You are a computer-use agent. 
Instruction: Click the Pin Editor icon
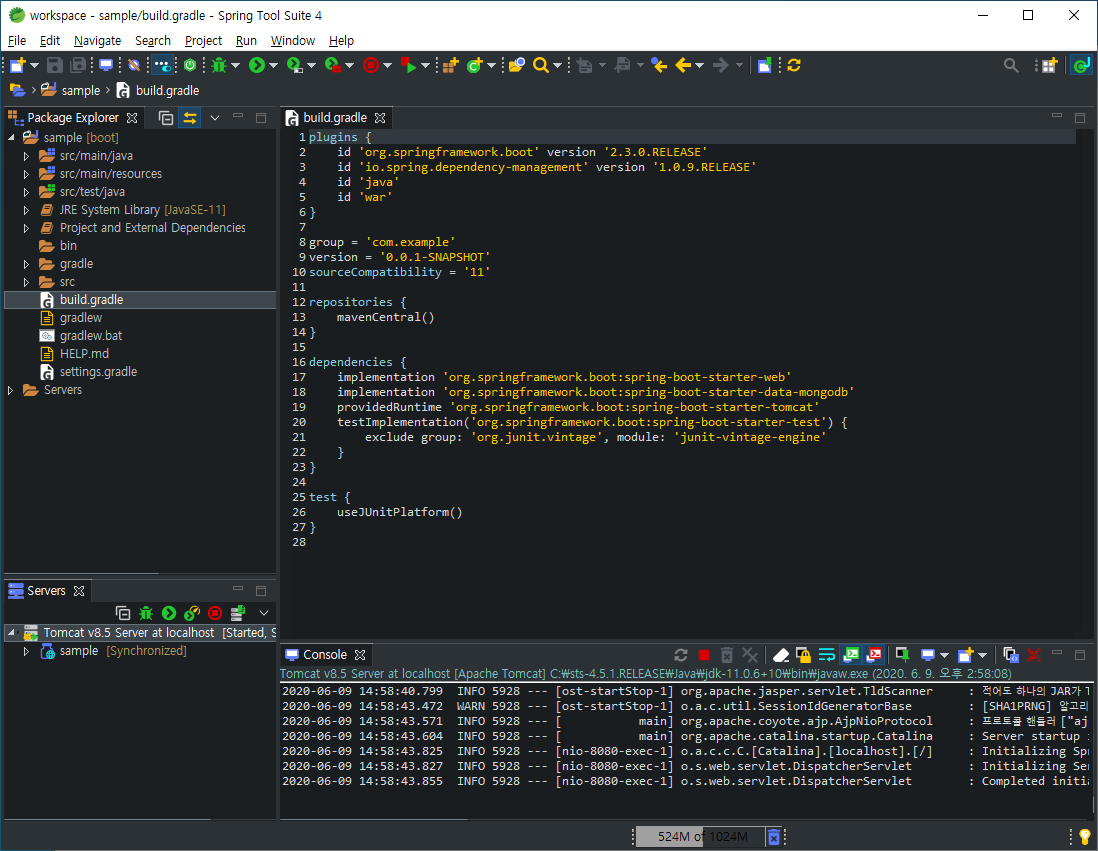pyautogui.click(x=765, y=65)
